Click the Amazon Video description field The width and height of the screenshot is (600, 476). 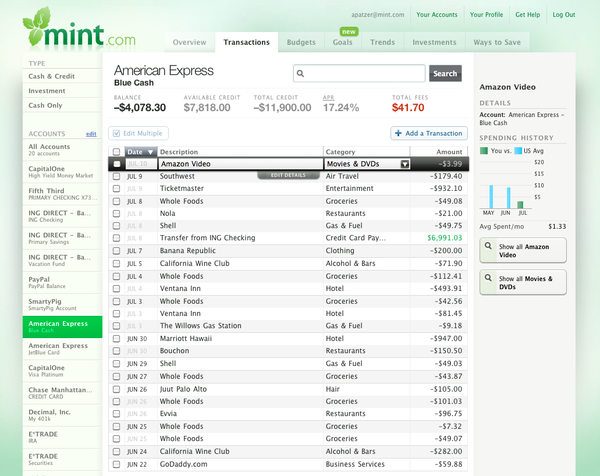click(240, 164)
